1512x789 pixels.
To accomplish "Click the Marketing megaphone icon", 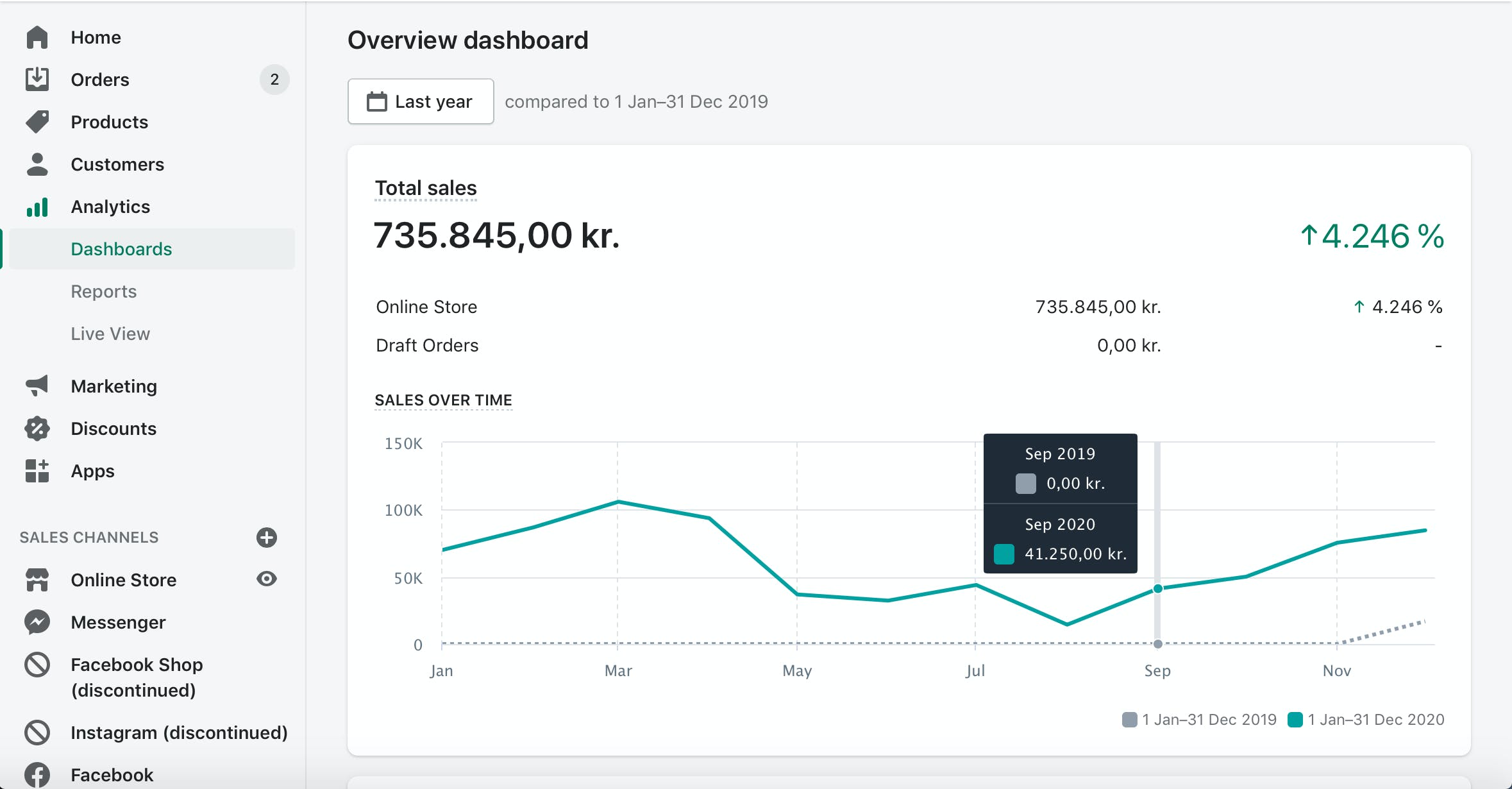I will (x=37, y=386).
